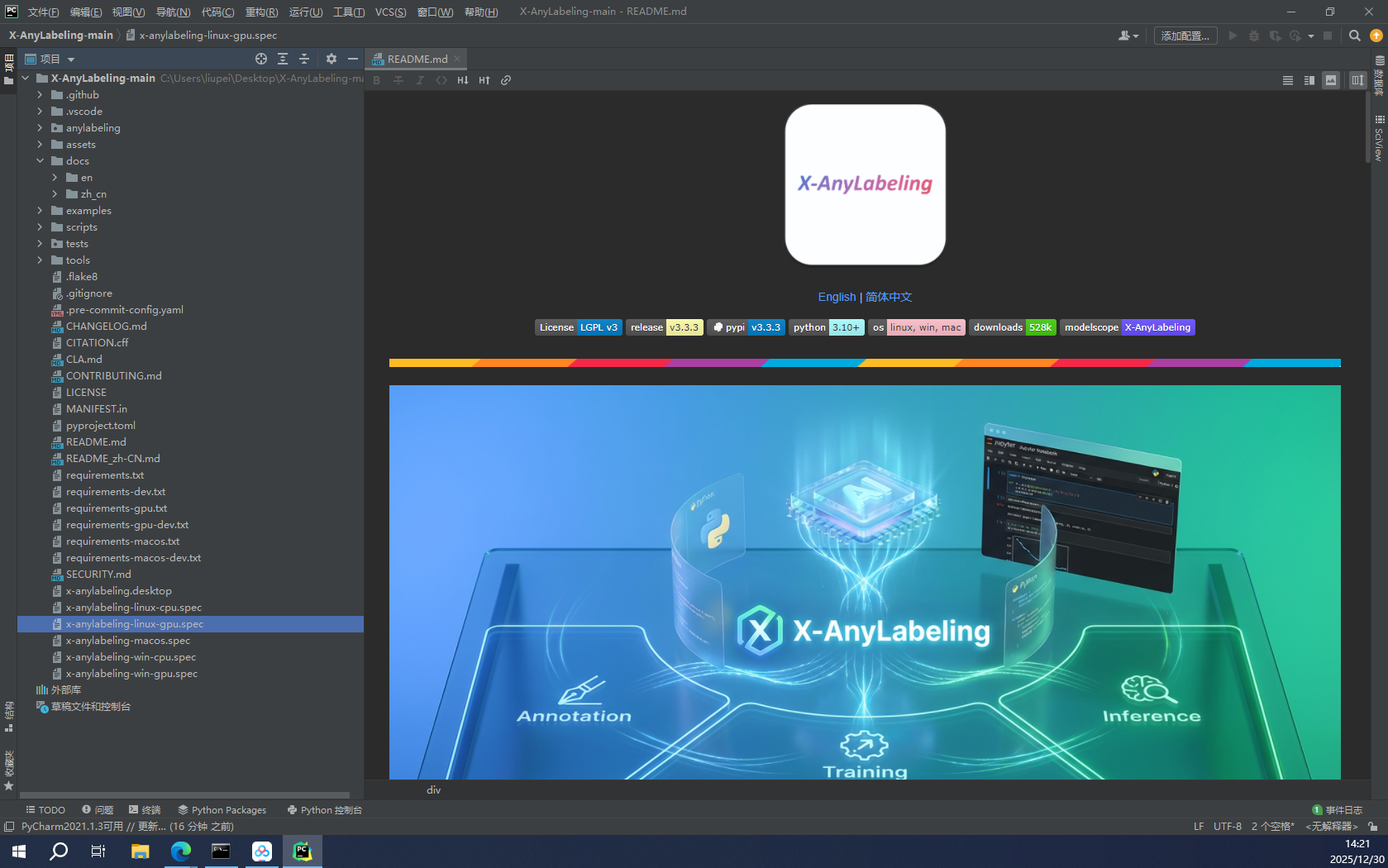Hide the project tool window

tap(353, 59)
